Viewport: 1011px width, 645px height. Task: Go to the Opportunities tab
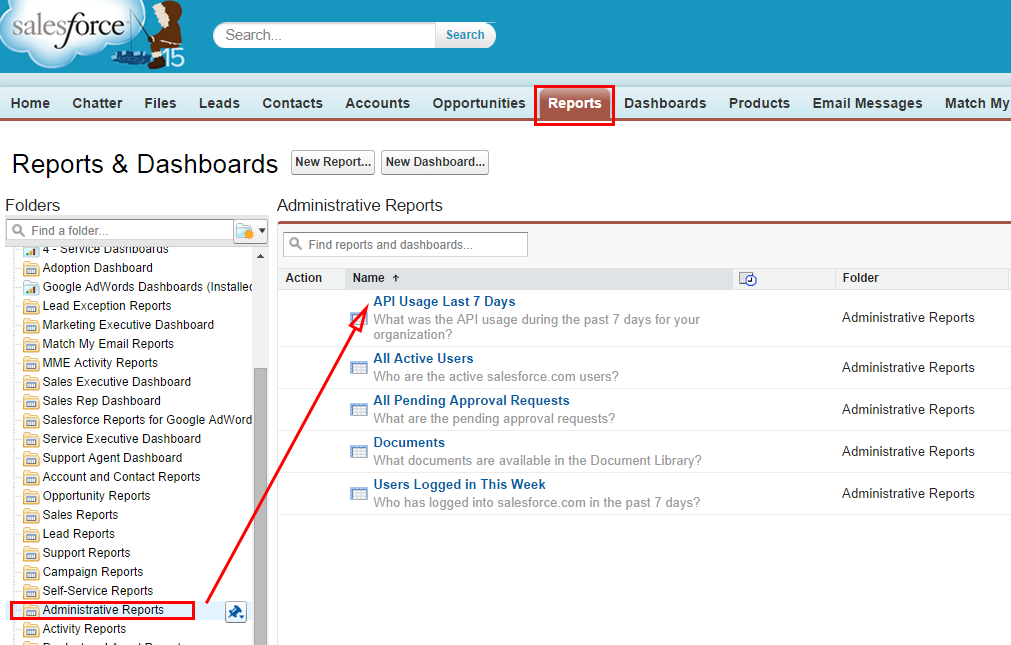tap(478, 104)
